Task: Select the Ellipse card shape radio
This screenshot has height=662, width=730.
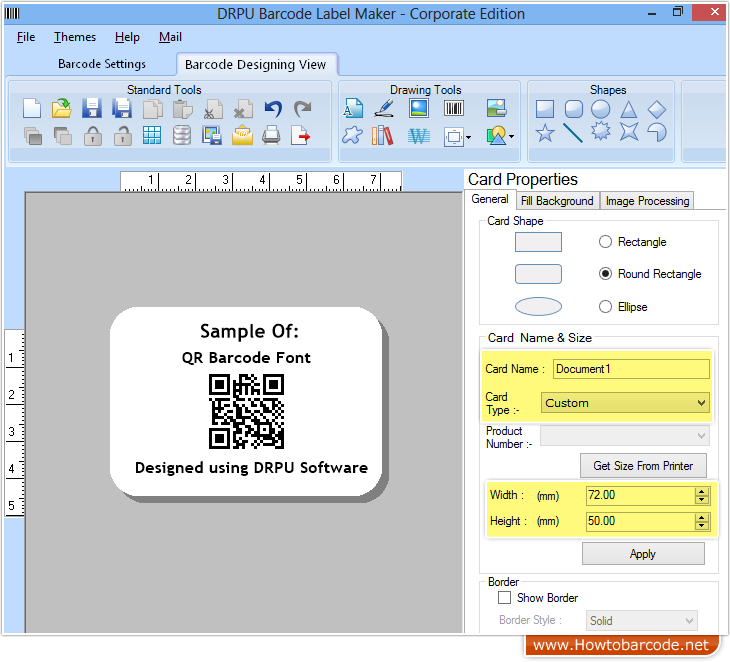Action: click(x=605, y=307)
